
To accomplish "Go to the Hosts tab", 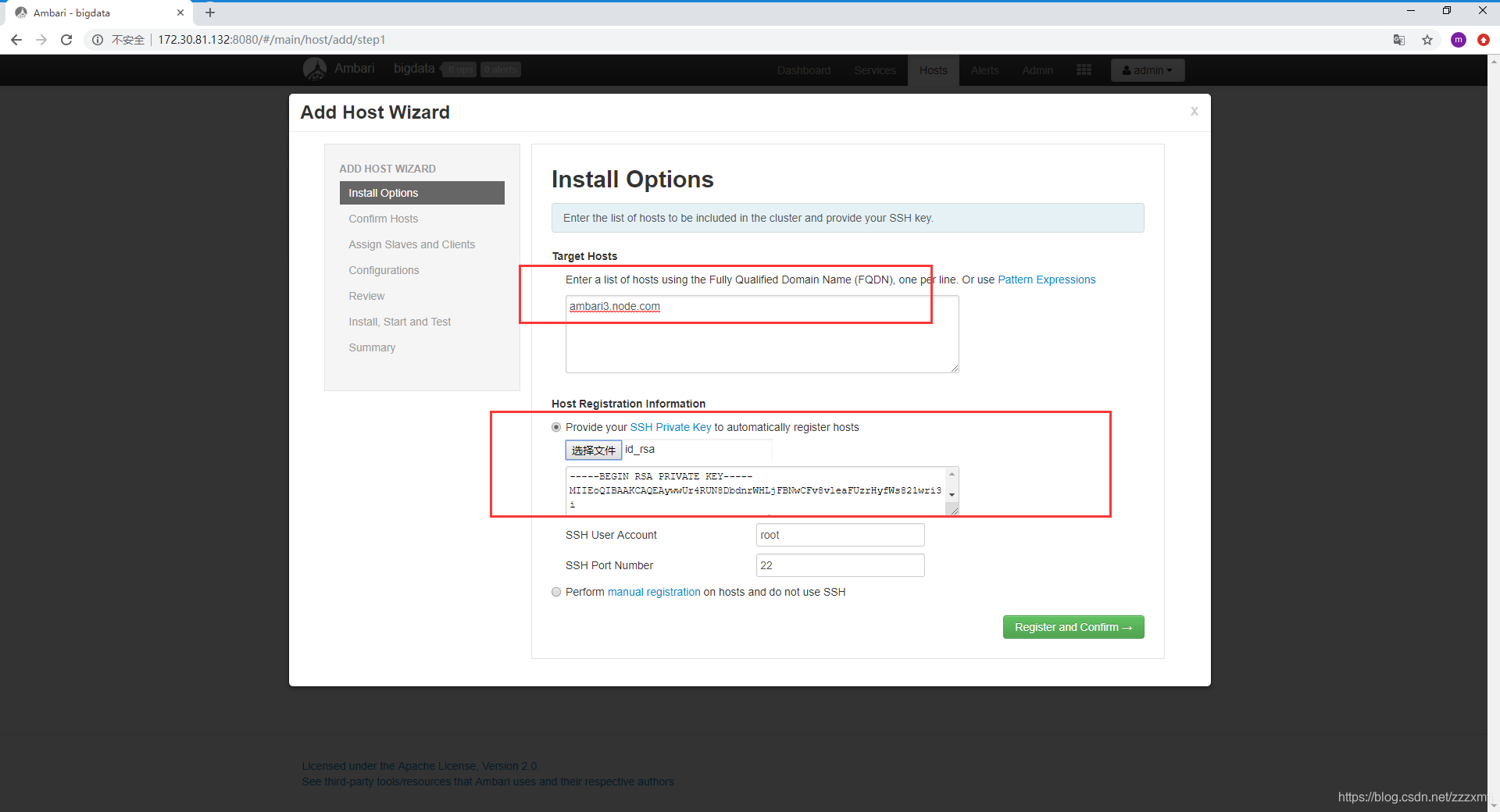I will click(x=933, y=70).
